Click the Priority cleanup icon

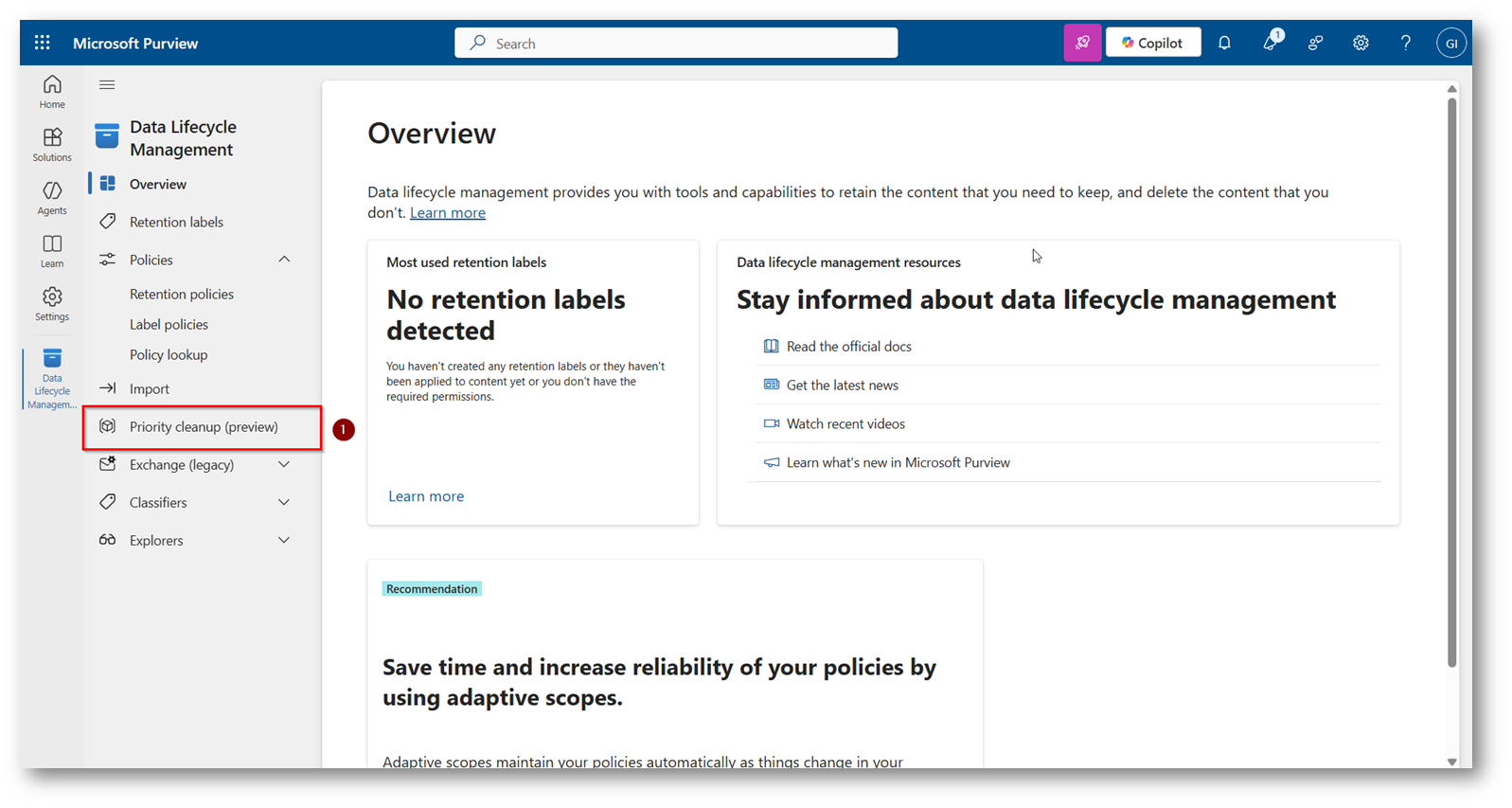point(108,426)
